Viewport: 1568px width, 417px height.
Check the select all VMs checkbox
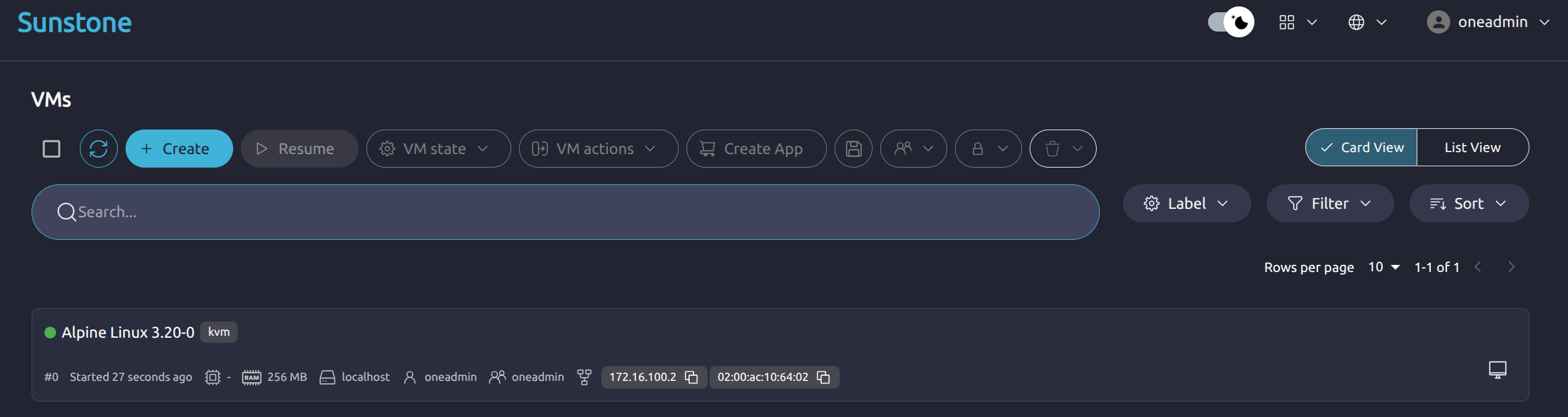pyautogui.click(x=52, y=149)
